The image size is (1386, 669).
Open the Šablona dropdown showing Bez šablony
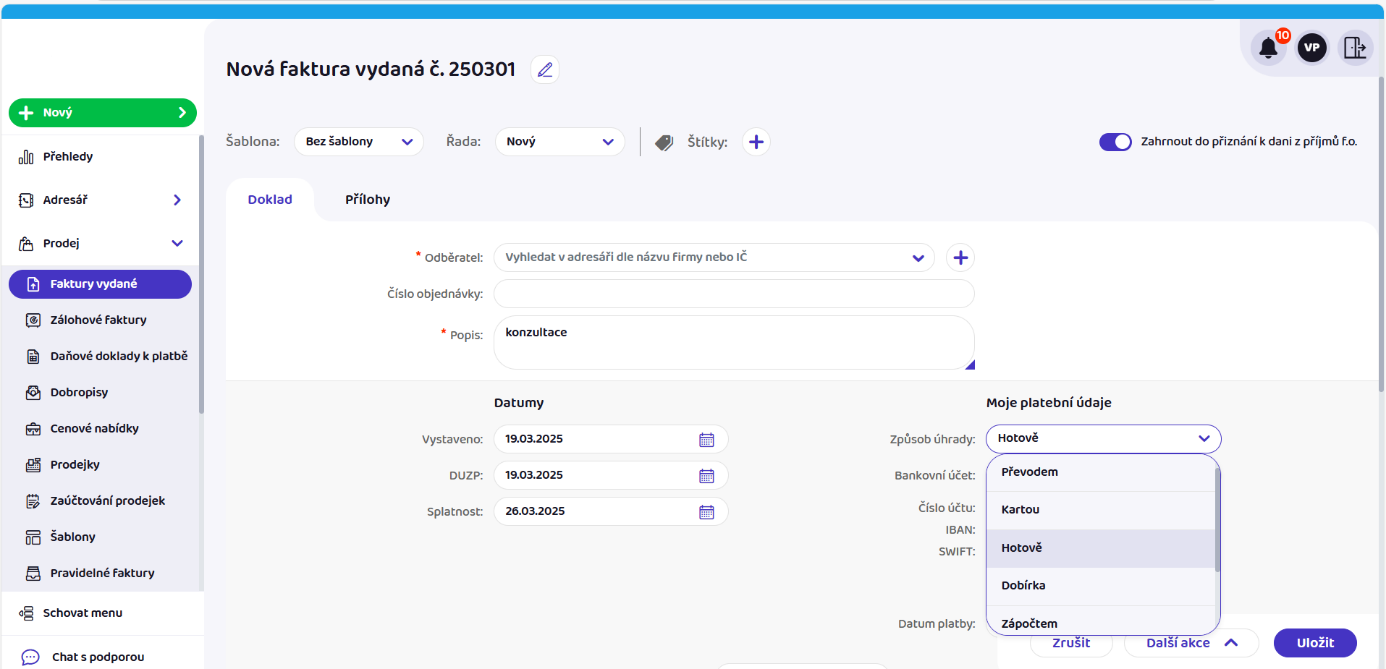[x=359, y=142]
